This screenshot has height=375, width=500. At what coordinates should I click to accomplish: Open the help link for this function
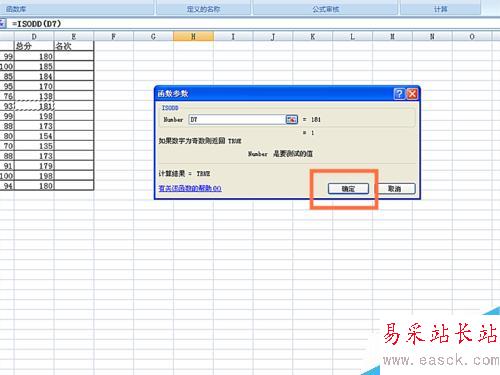pos(190,188)
